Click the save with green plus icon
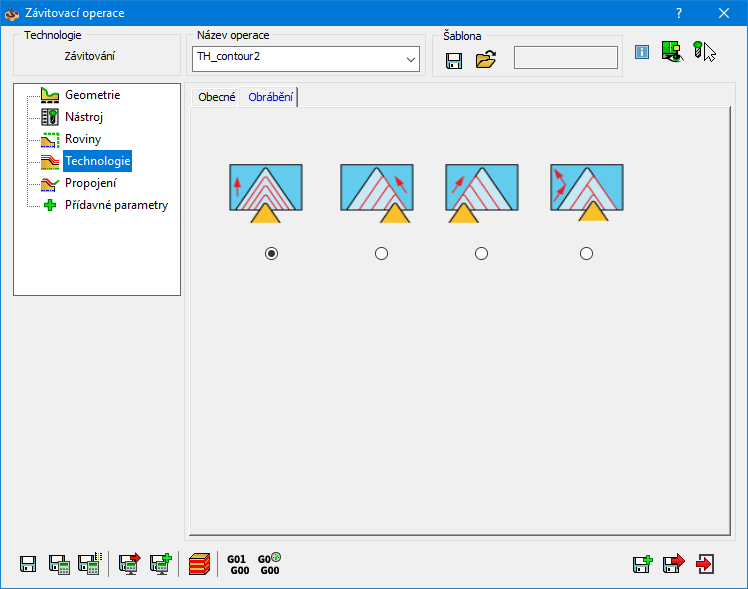The height and width of the screenshot is (589, 748). 642,564
